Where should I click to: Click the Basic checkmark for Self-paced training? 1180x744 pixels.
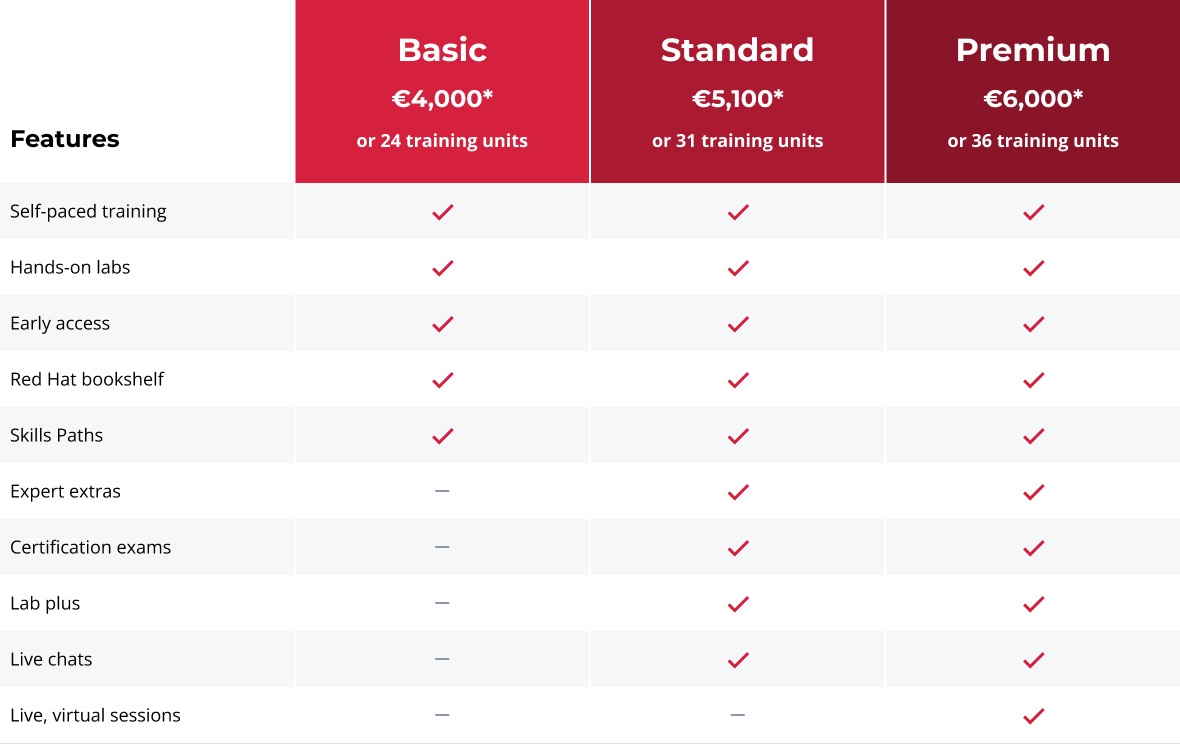pyautogui.click(x=442, y=212)
